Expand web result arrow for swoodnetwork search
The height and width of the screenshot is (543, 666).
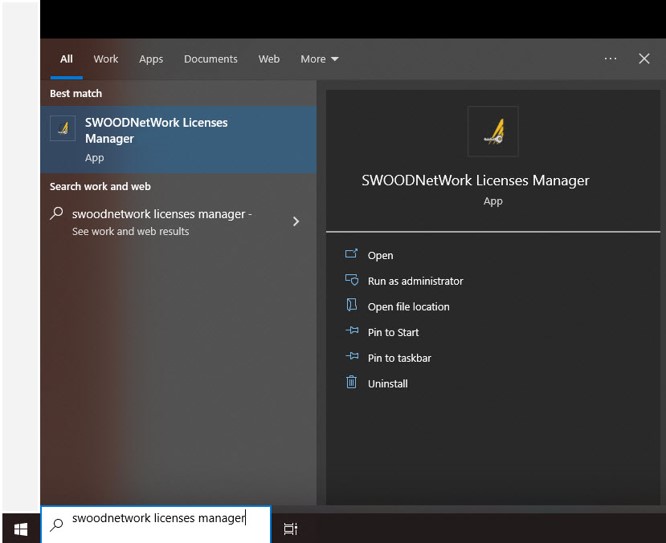click(x=295, y=221)
